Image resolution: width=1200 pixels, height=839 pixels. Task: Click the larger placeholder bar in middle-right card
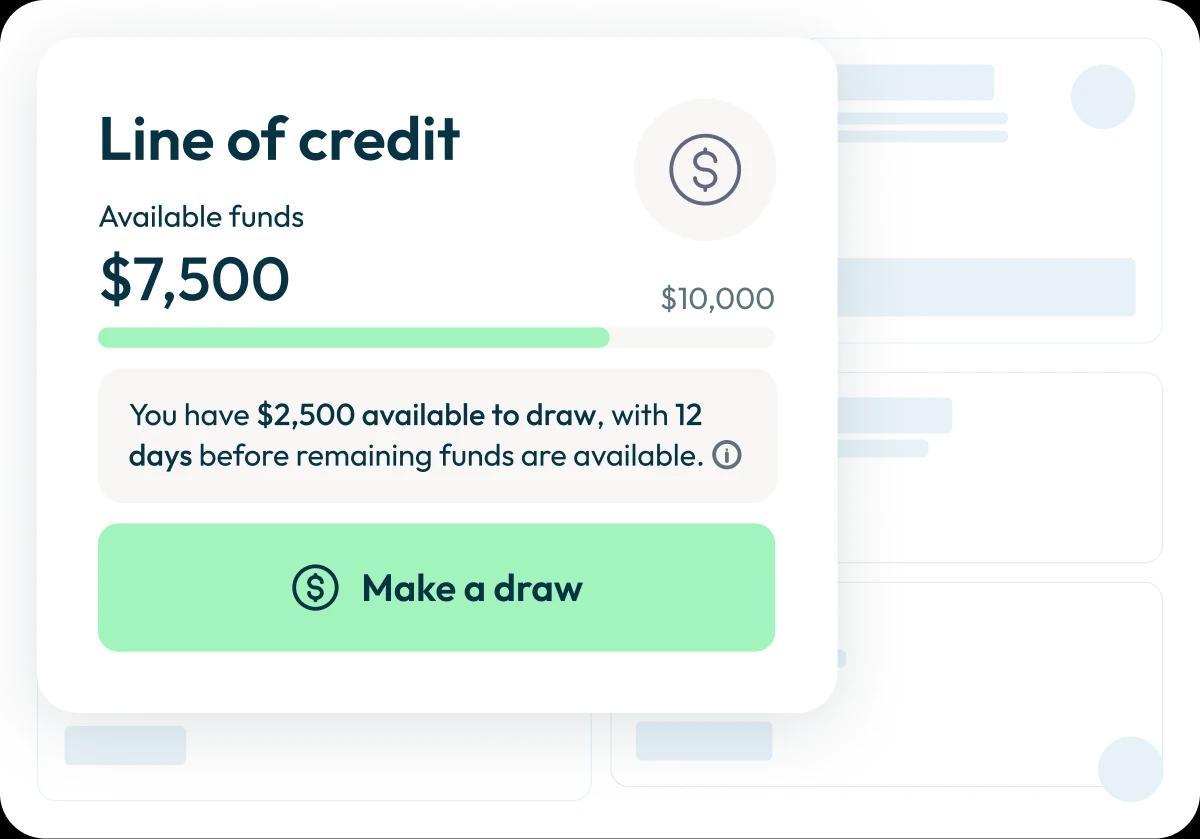[x=894, y=415]
